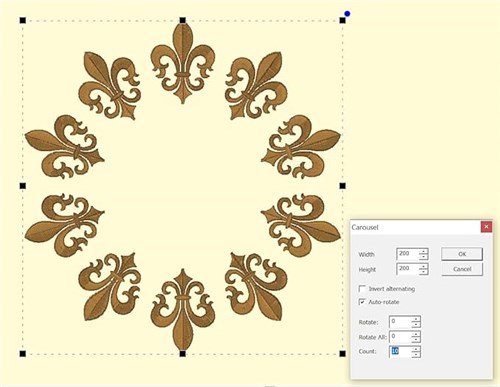Screen dimensions: 500x387
Task: Close the Carousel dialog window
Action: (x=486, y=227)
